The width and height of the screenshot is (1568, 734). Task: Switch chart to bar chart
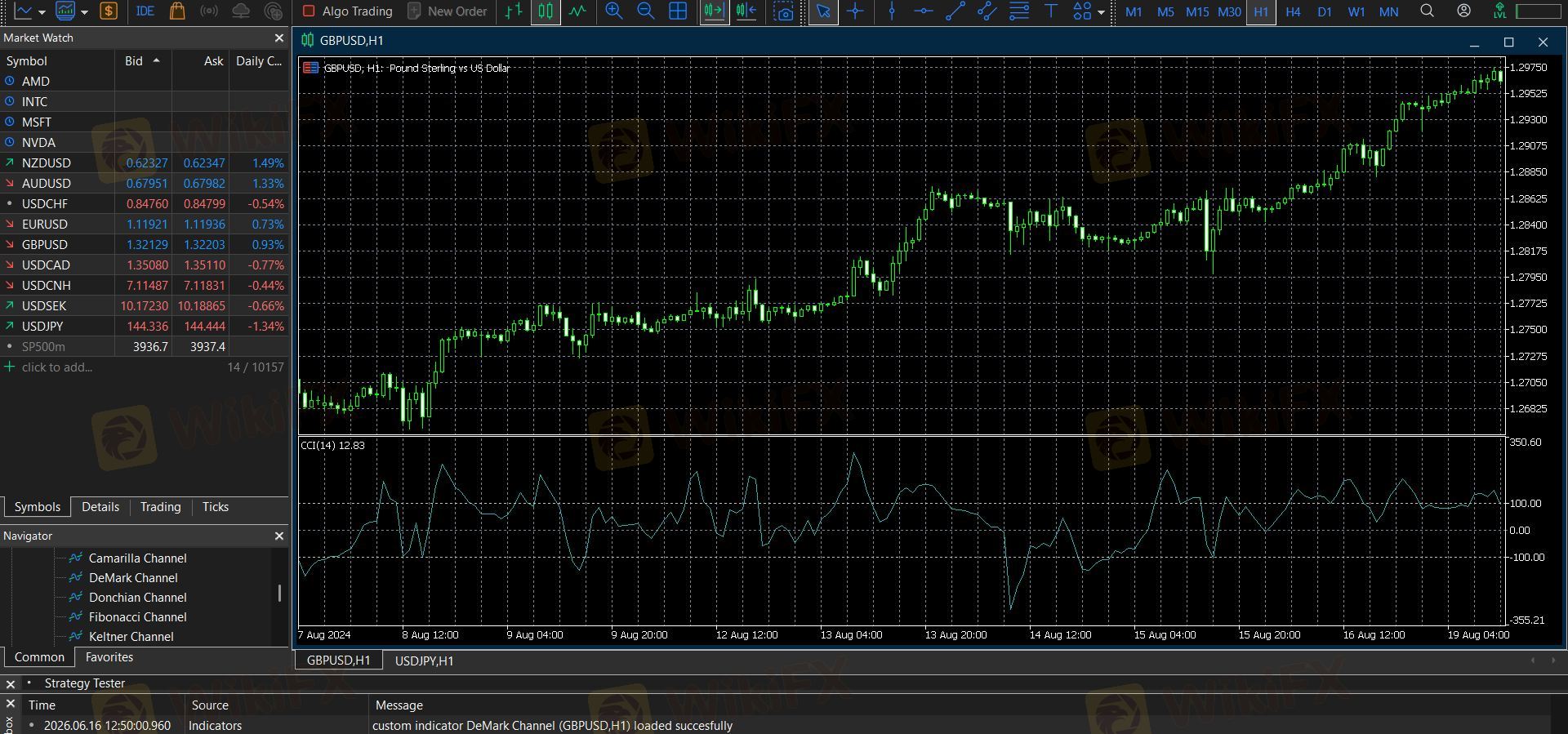point(514,11)
